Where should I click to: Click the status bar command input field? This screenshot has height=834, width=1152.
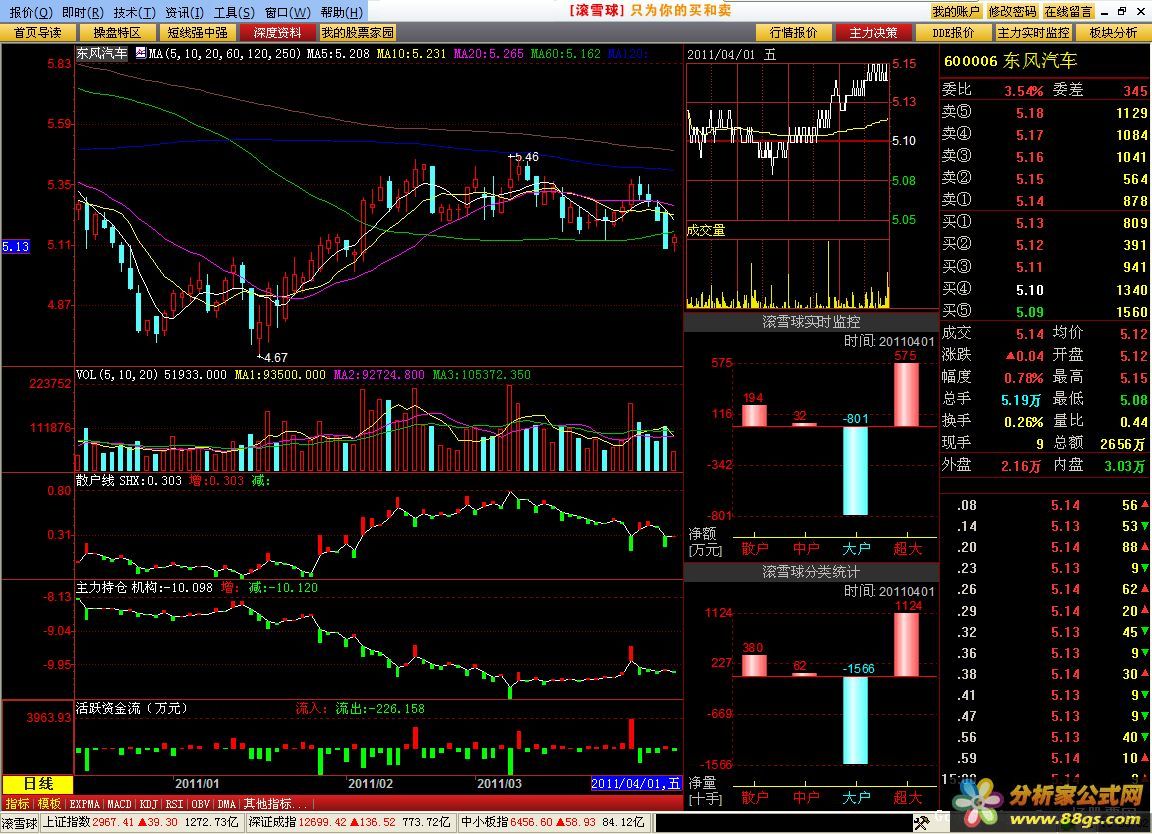coord(782,823)
